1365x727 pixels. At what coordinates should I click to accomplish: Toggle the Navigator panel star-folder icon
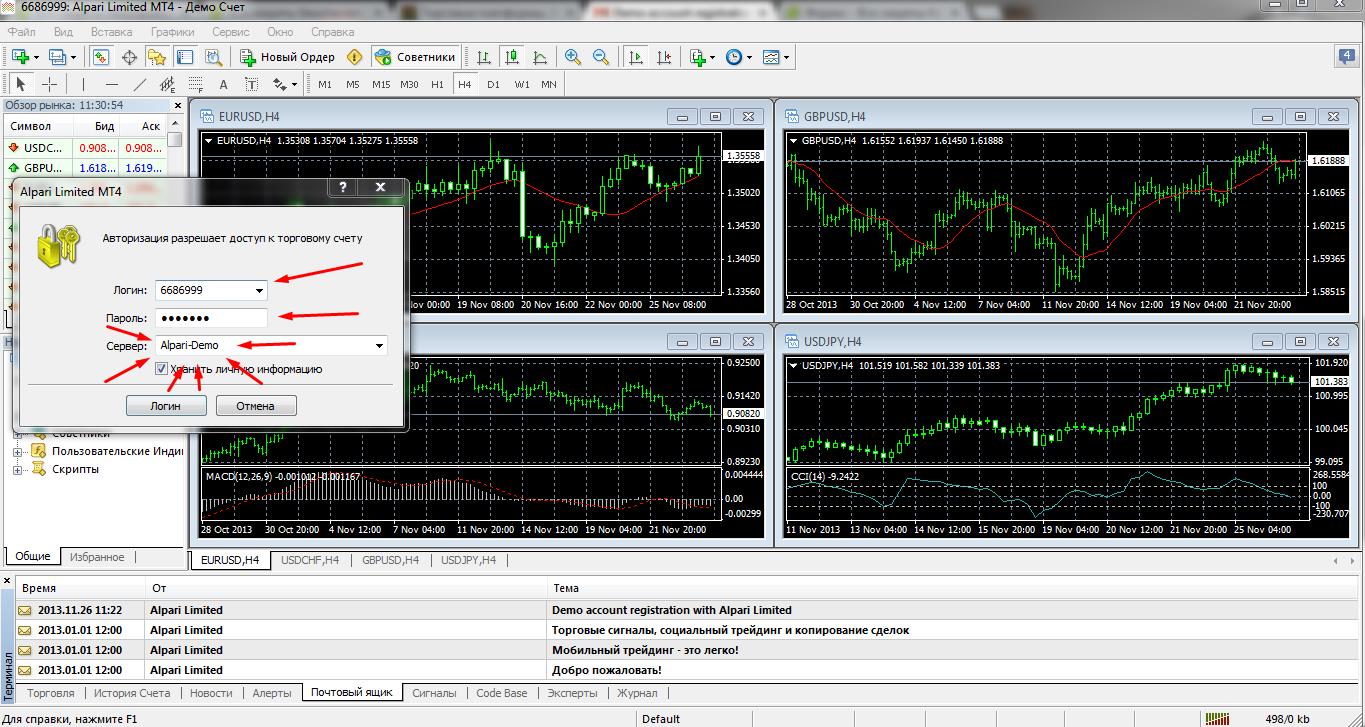tap(157, 57)
